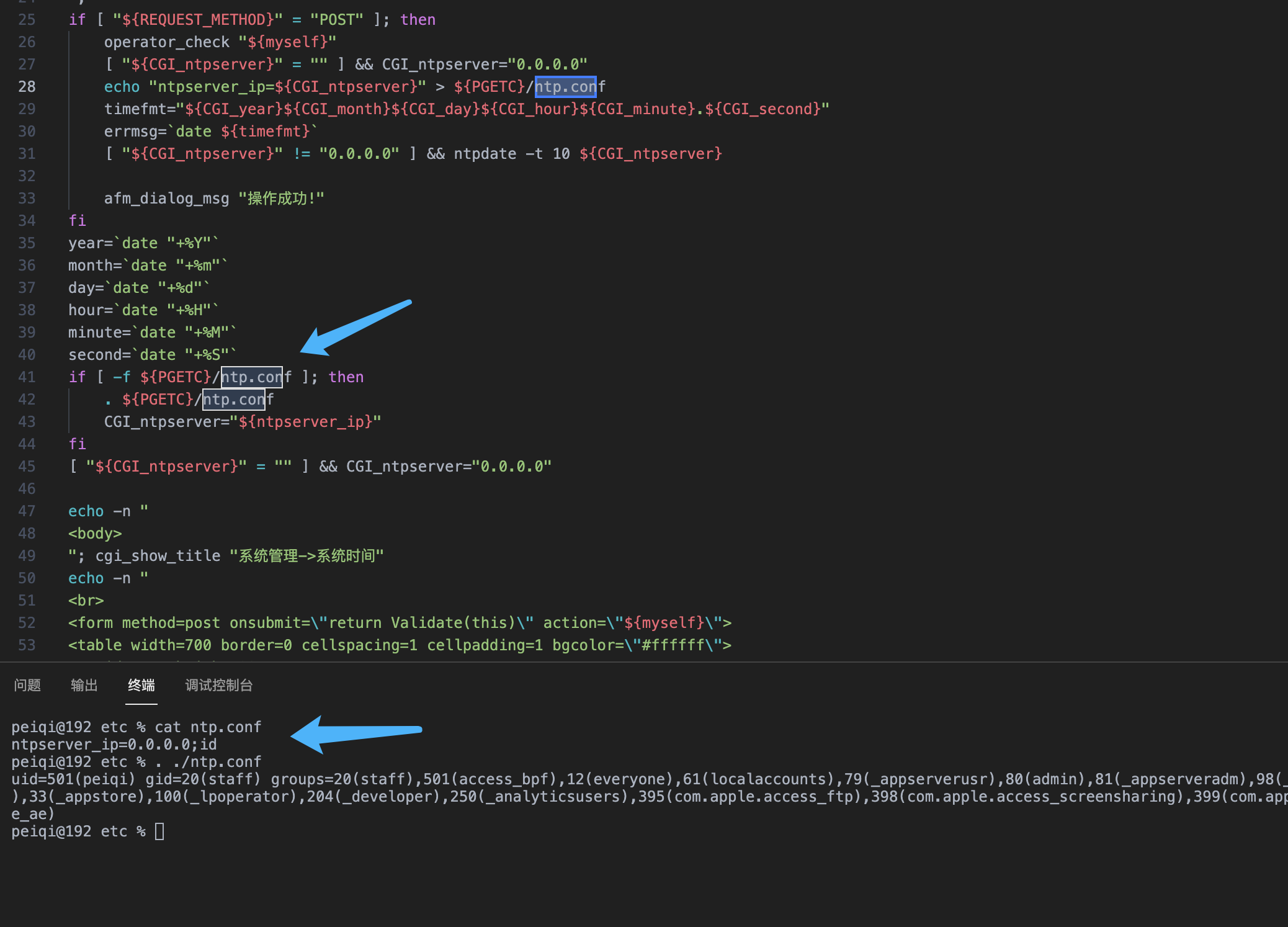The image size is (1288, 927).
Task: Click line number 41 in gutter
Action: tap(27, 377)
